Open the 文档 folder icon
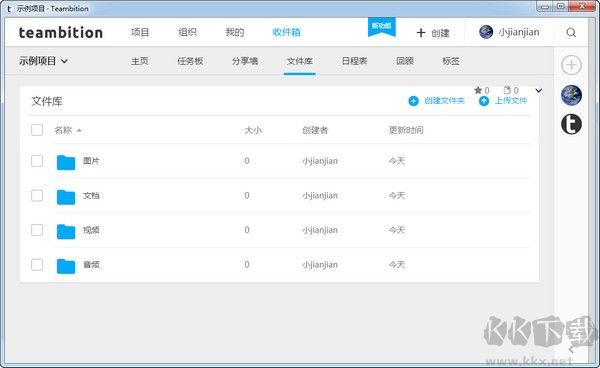The height and width of the screenshot is (368, 600). click(x=66, y=197)
